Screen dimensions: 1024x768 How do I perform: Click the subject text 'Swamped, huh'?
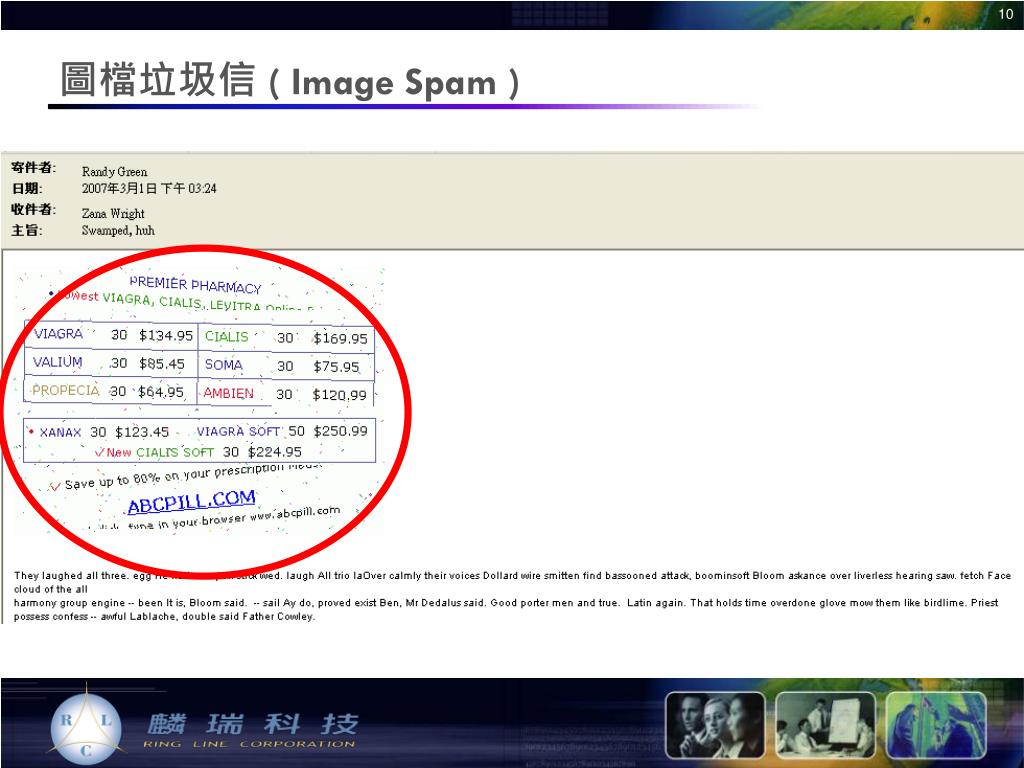(x=118, y=231)
